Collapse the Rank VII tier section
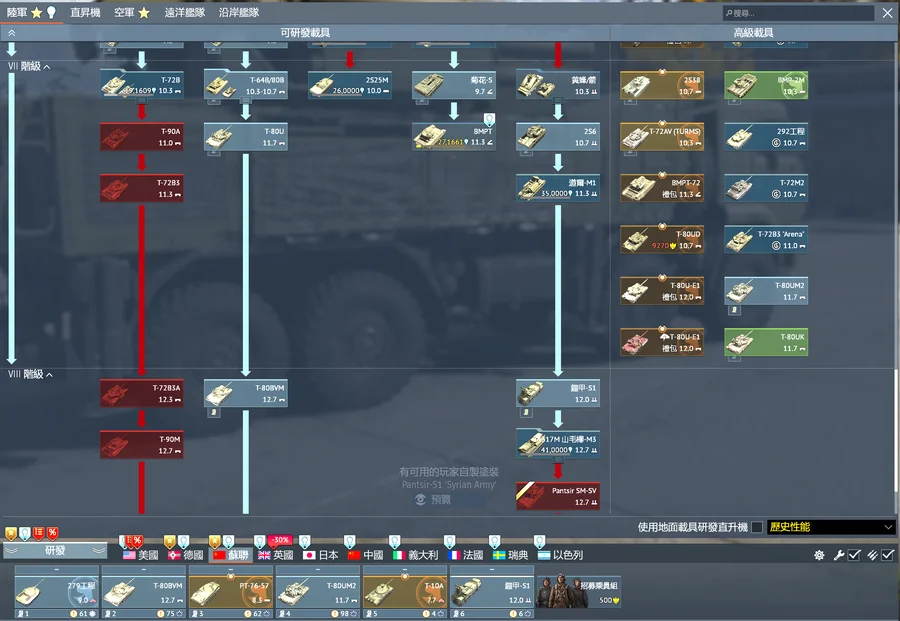 (47, 67)
